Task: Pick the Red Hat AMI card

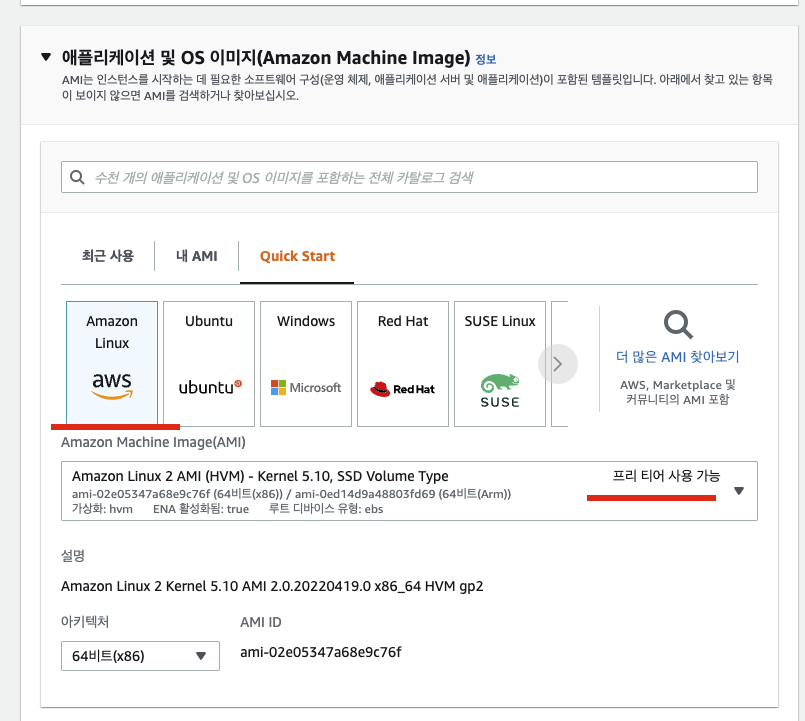Action: (x=403, y=364)
